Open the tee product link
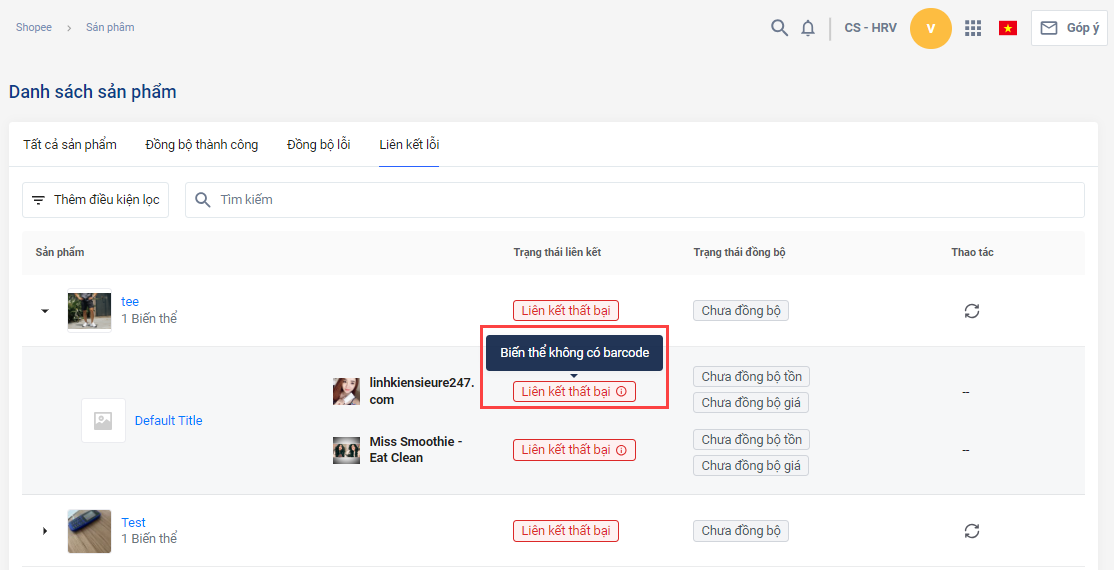Viewport: 1114px width, 570px height. click(130, 302)
